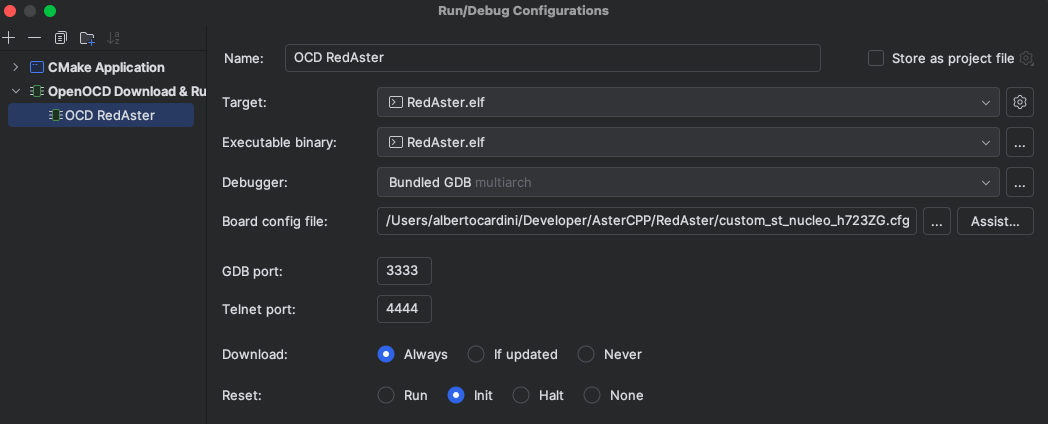Click the sort alphabetically icon

tap(113, 38)
